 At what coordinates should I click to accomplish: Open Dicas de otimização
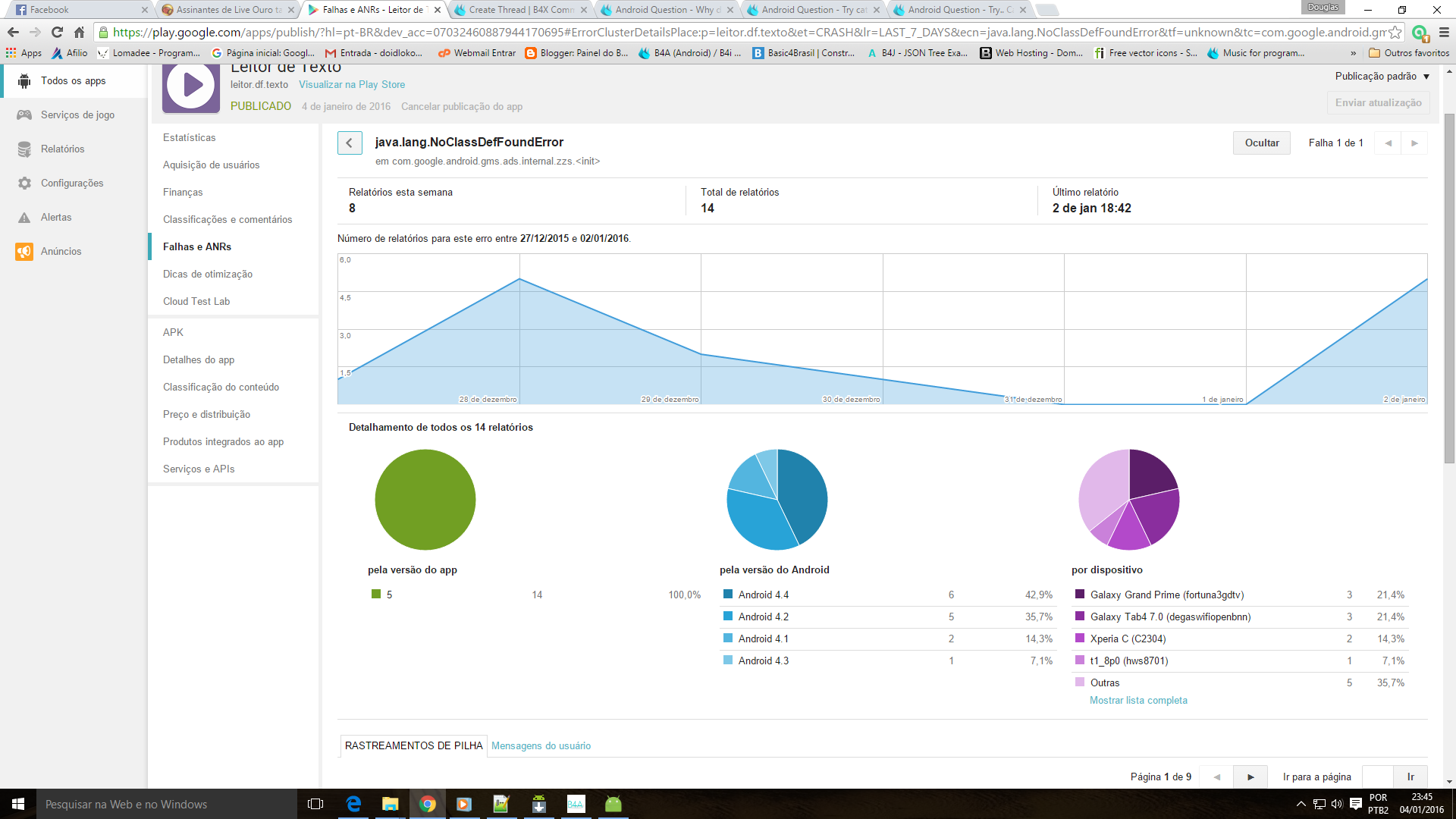[208, 274]
